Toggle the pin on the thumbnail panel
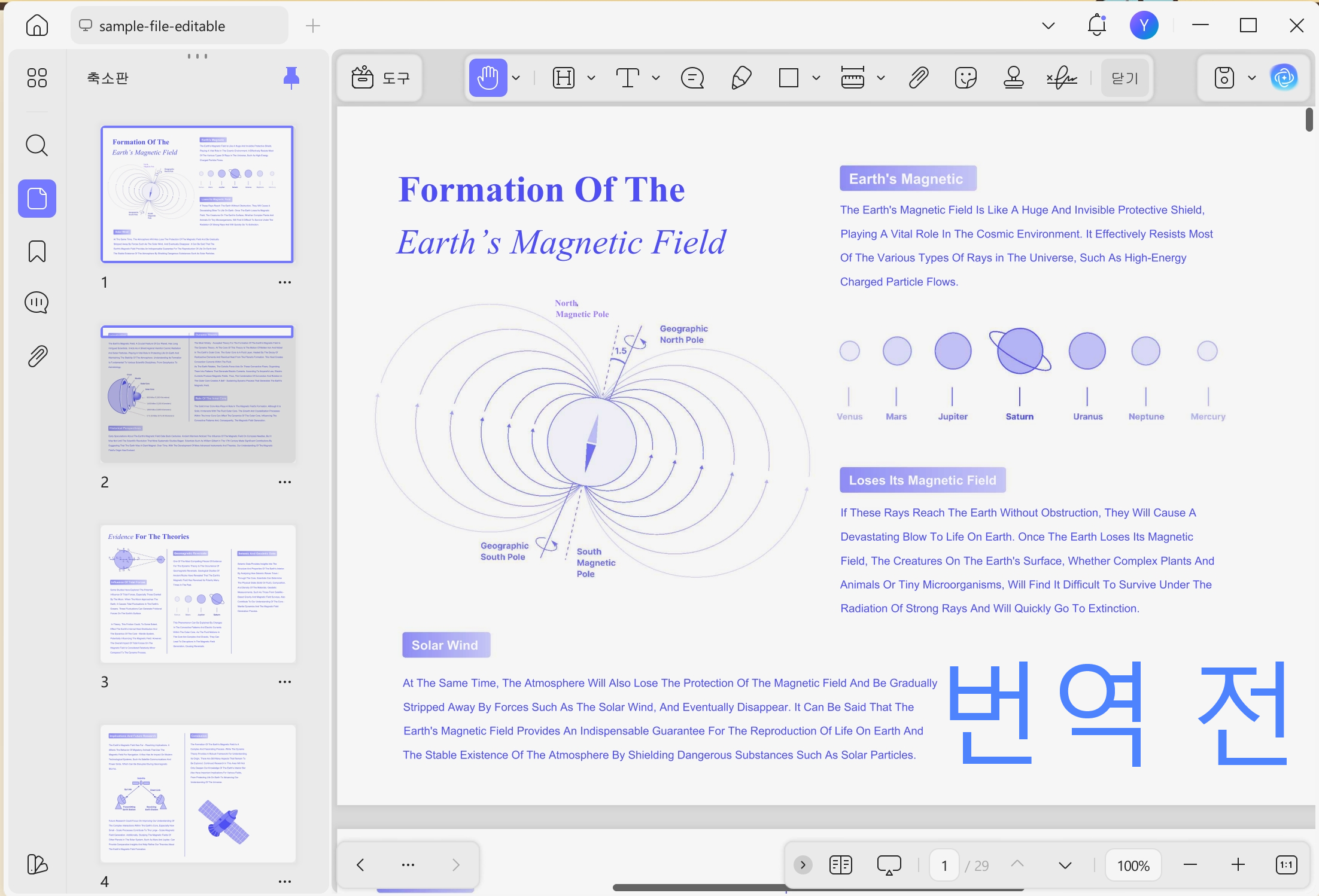 pos(291,78)
